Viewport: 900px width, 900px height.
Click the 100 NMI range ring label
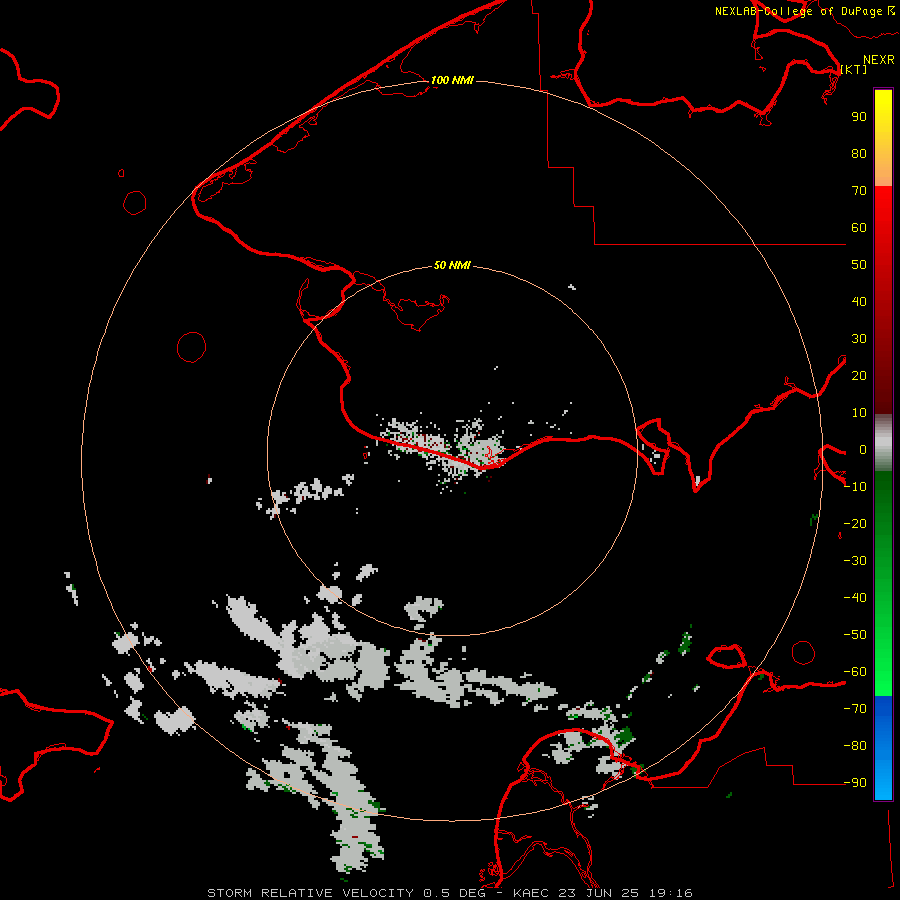point(452,80)
